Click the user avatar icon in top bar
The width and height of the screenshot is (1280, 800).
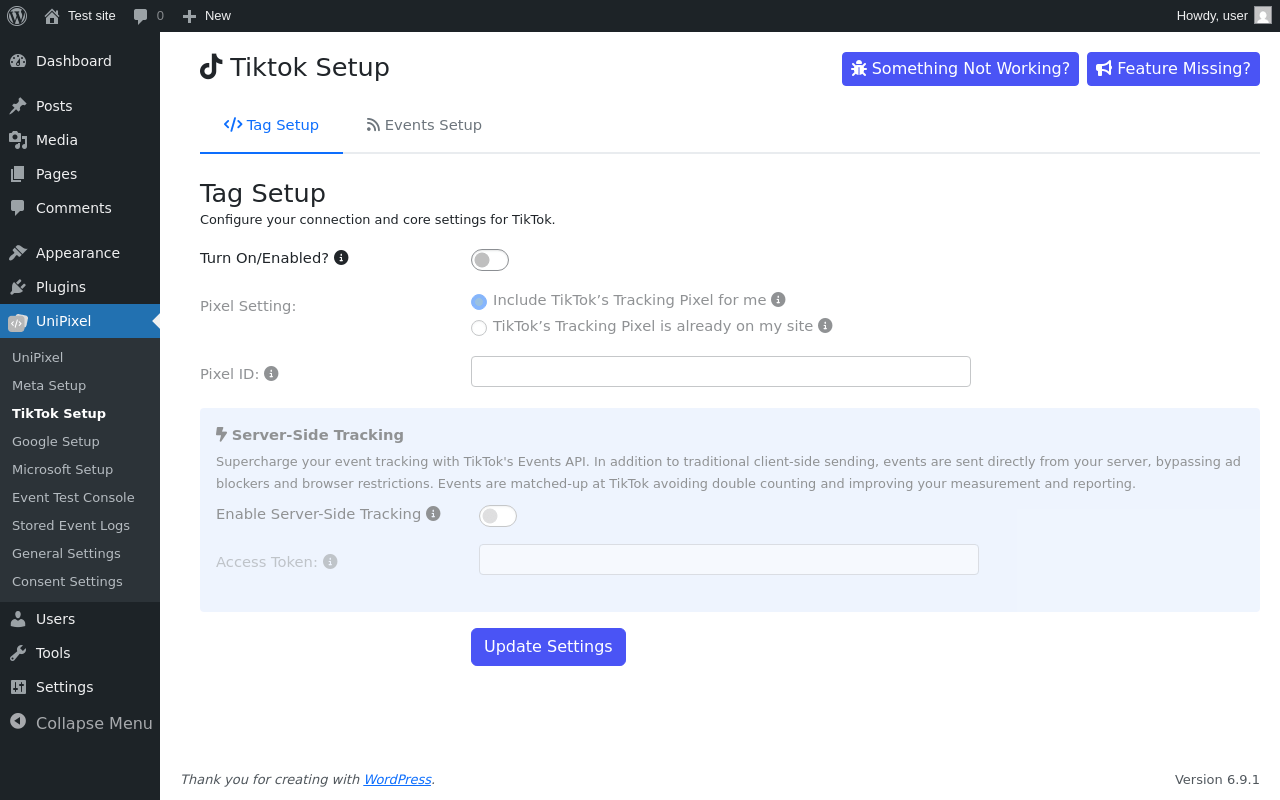(1263, 15)
